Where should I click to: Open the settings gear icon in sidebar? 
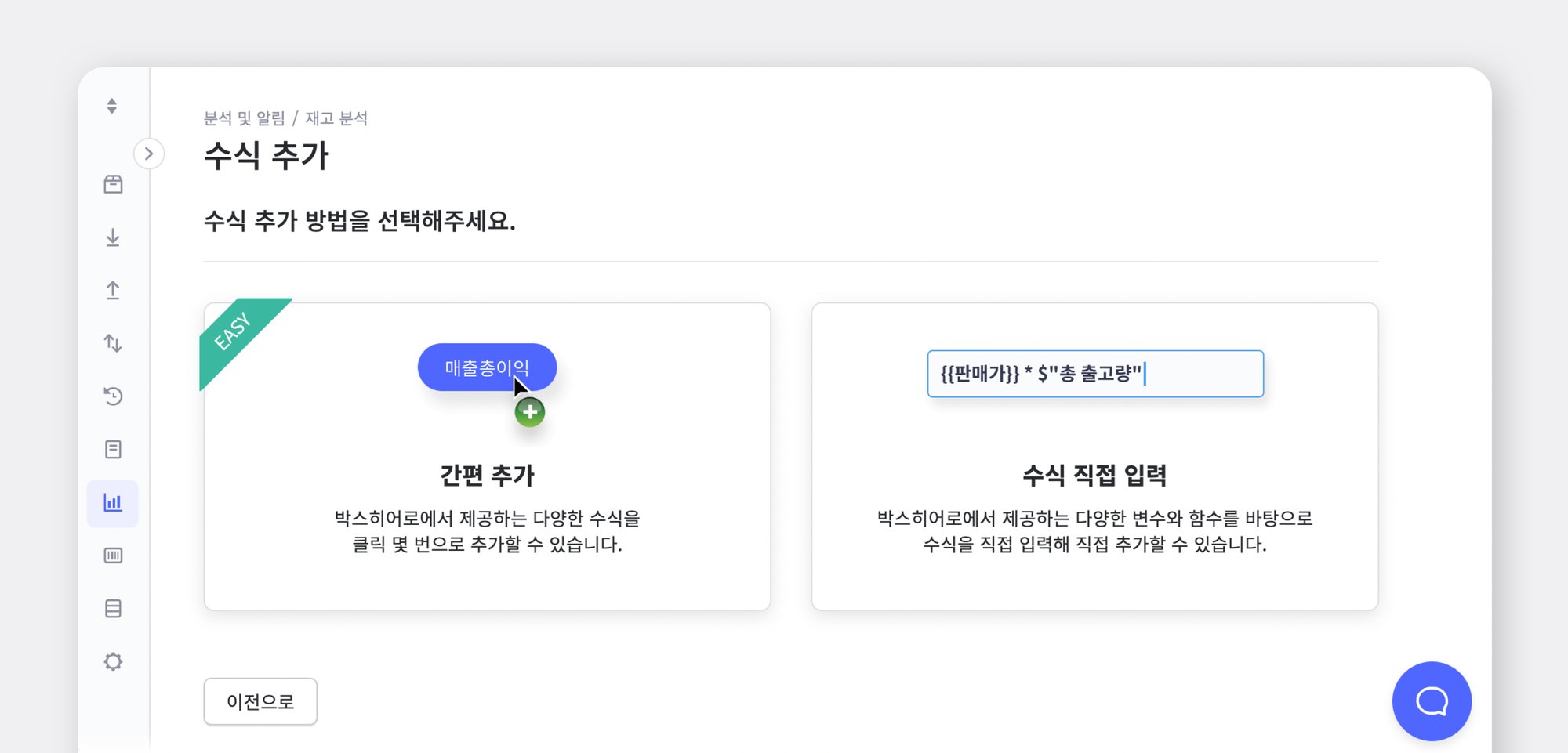tap(113, 662)
